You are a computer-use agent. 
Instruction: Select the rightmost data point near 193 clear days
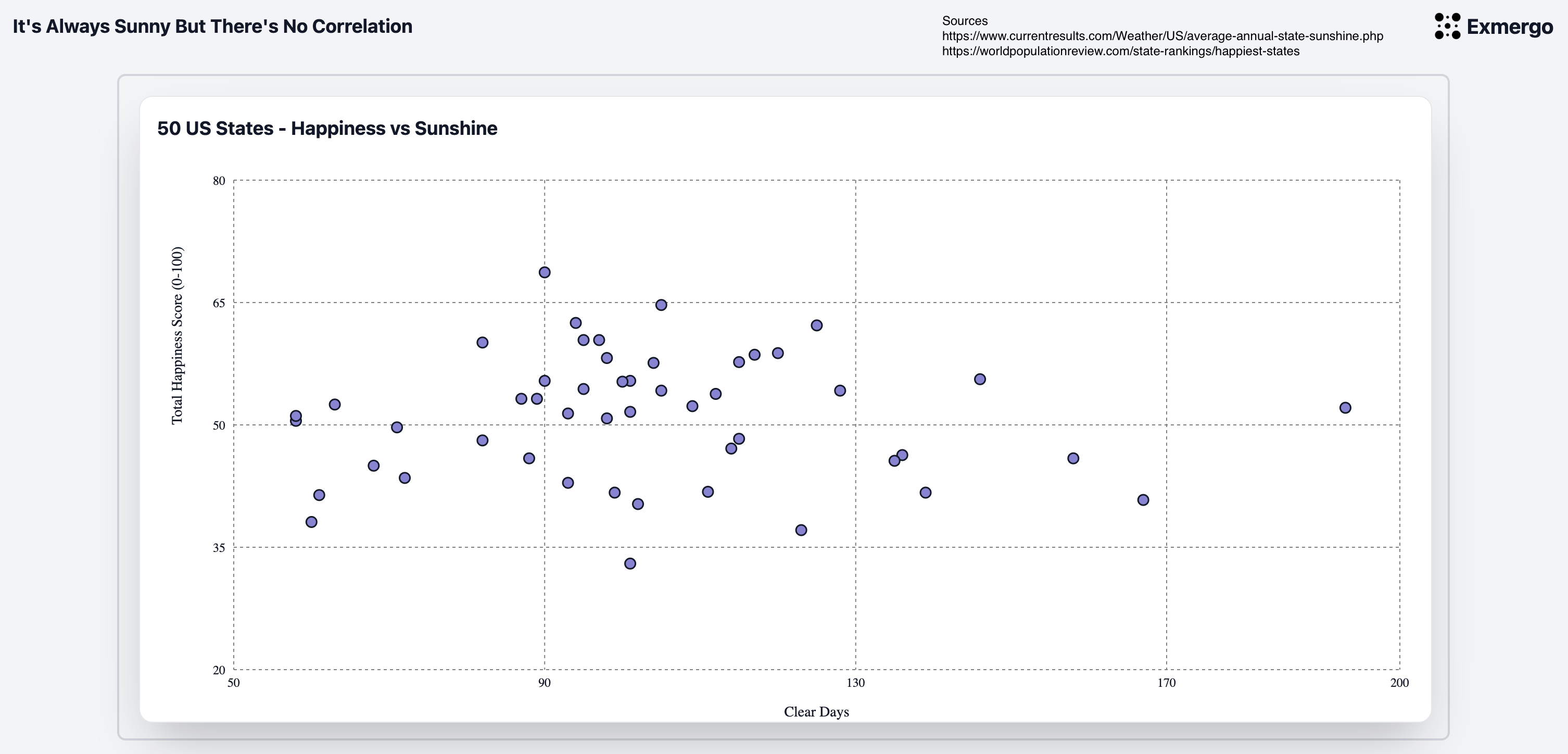click(1345, 407)
